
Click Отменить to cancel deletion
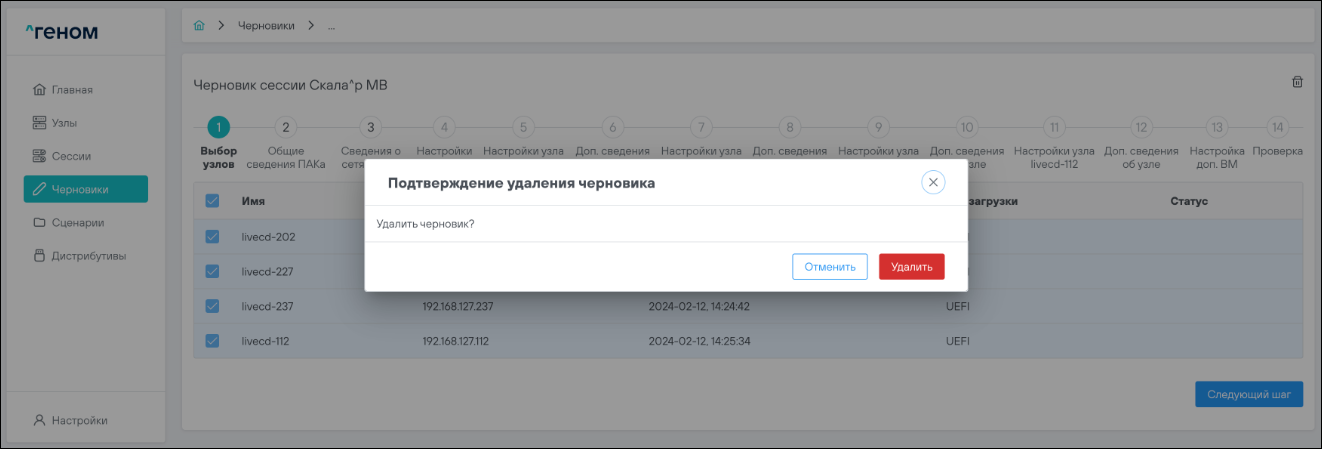pos(829,267)
